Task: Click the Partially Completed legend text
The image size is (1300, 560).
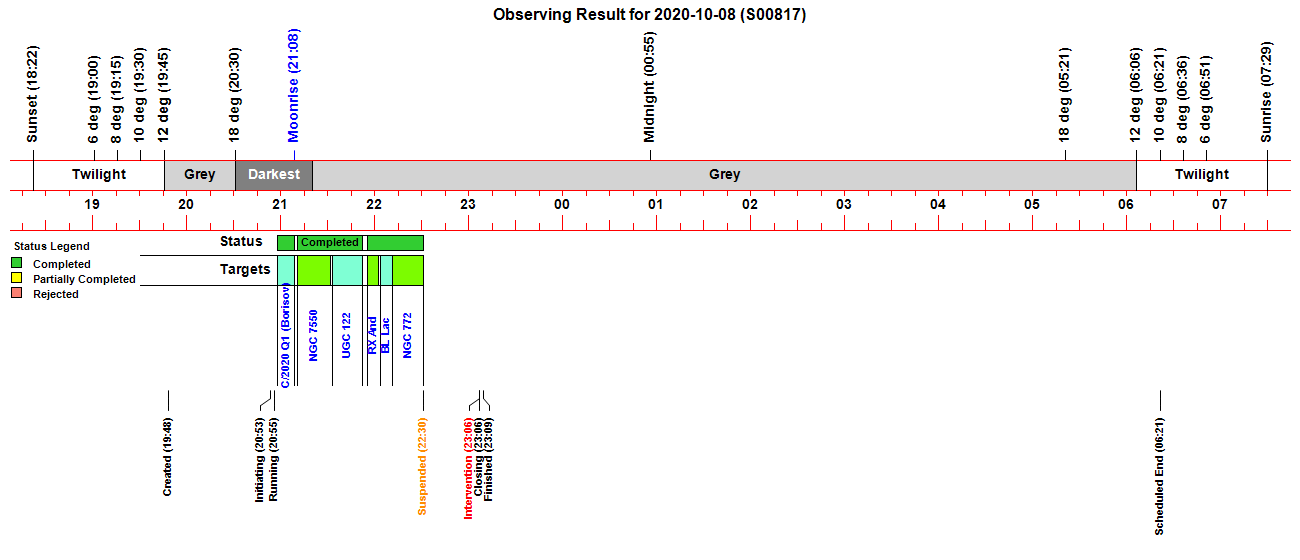Action: click(84, 280)
